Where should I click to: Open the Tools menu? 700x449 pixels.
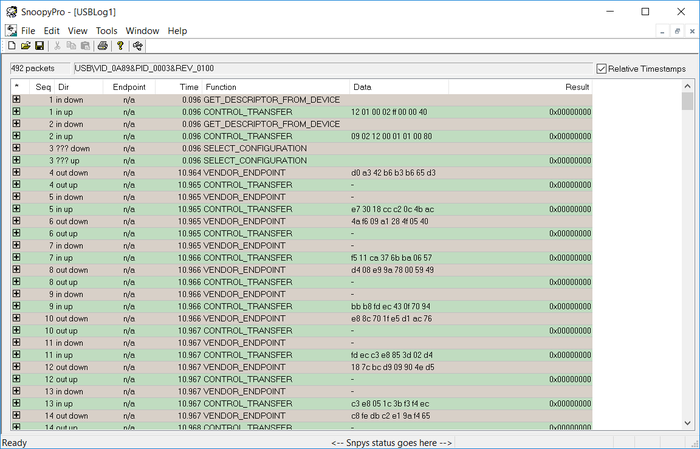pyautogui.click(x=106, y=31)
